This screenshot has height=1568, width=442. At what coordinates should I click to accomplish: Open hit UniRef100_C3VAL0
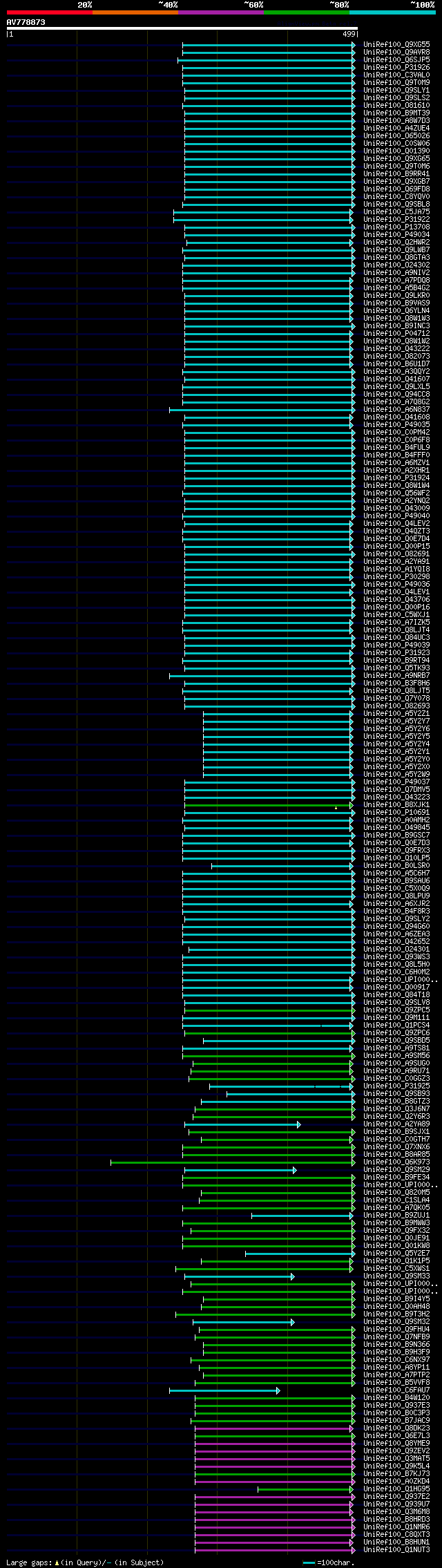click(396, 75)
